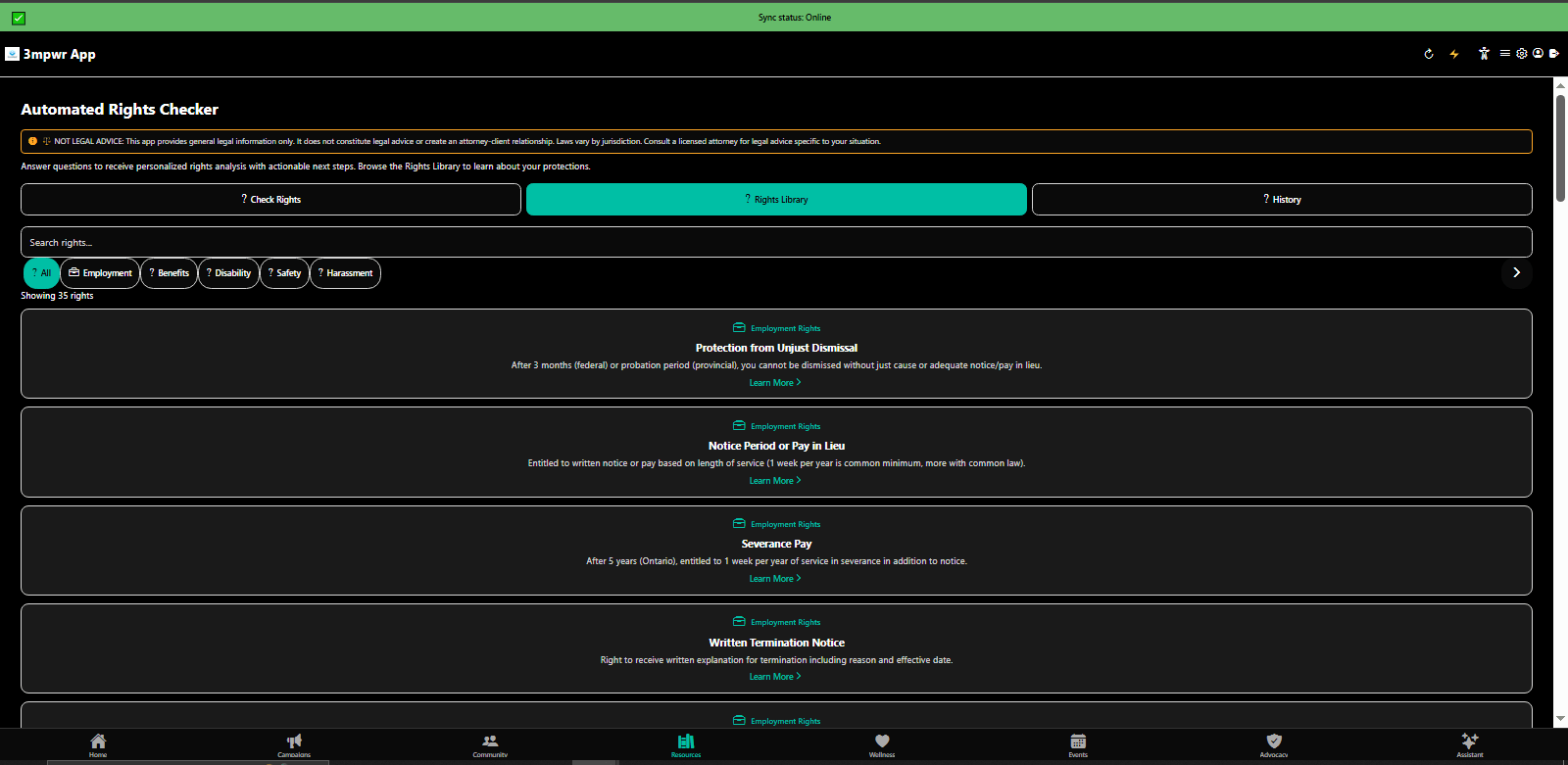1568x765 pixels.
Task: Click Learn More for Written Termination Notice
Action: point(775,677)
